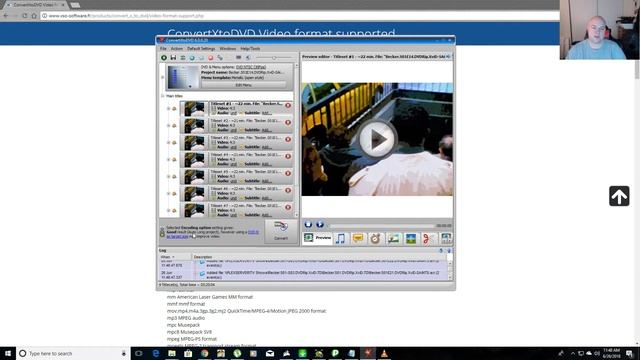Click the Titleset #1 thumbnail
This screenshot has width=640, height=360.
click(x=194, y=109)
